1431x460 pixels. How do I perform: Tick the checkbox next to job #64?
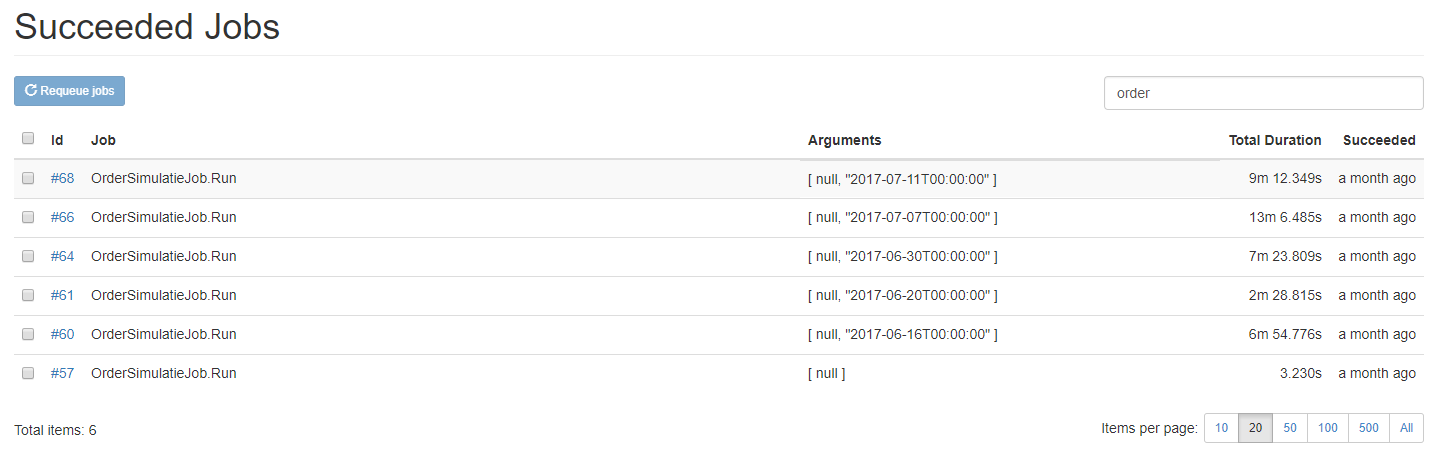28,256
